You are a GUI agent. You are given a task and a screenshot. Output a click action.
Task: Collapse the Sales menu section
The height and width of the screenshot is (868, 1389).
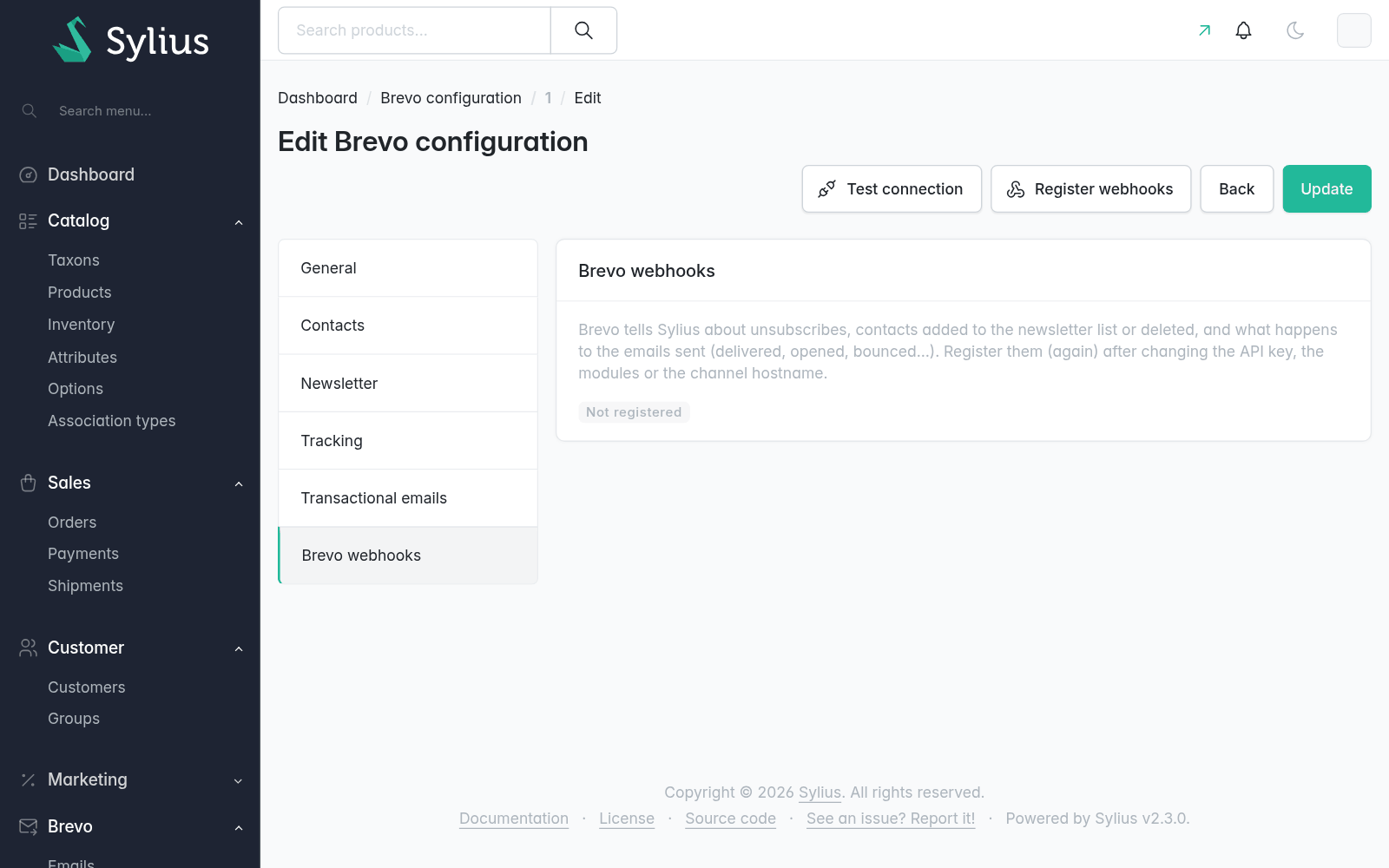coord(239,483)
